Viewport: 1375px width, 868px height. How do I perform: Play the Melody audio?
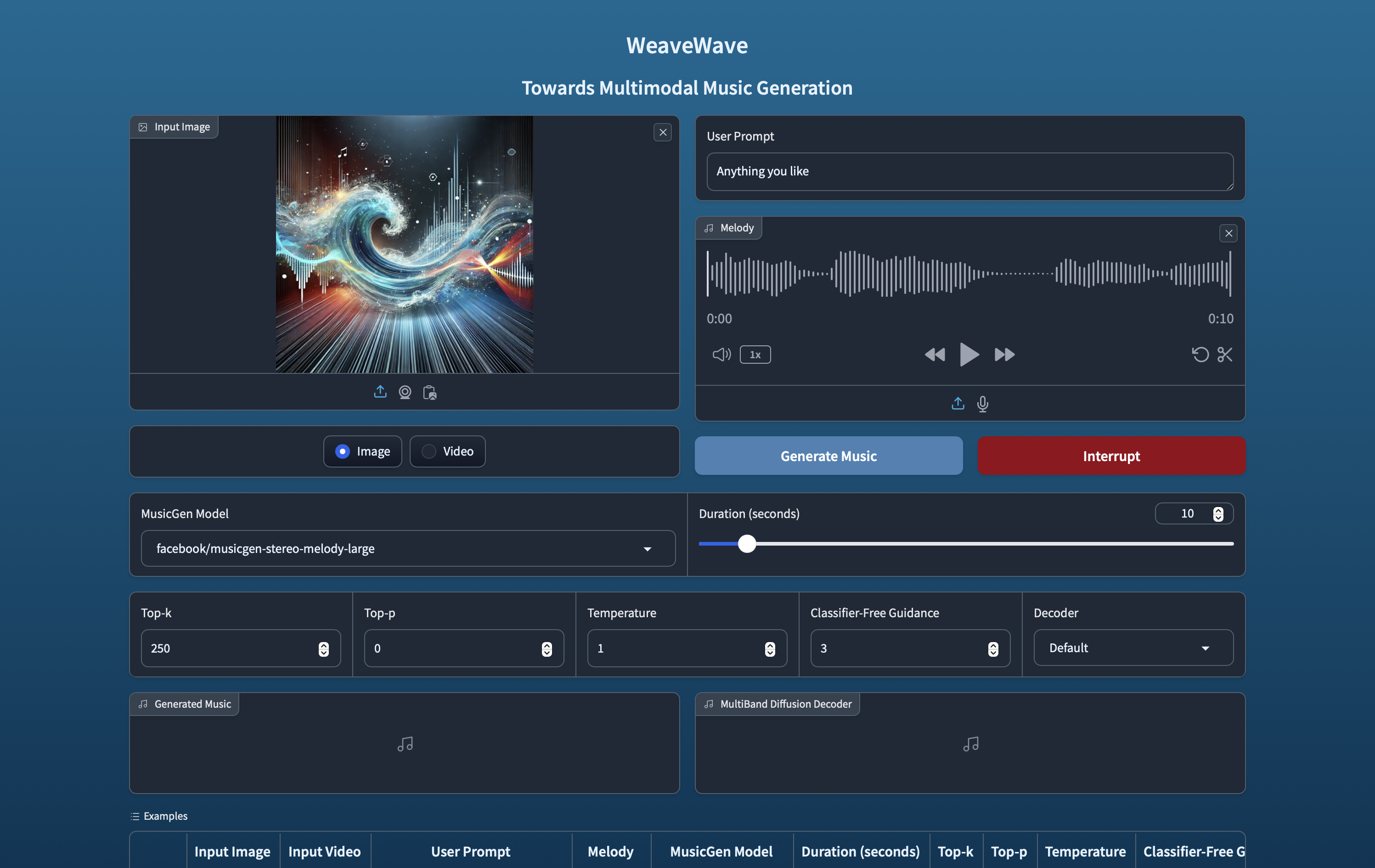pyautogui.click(x=969, y=355)
